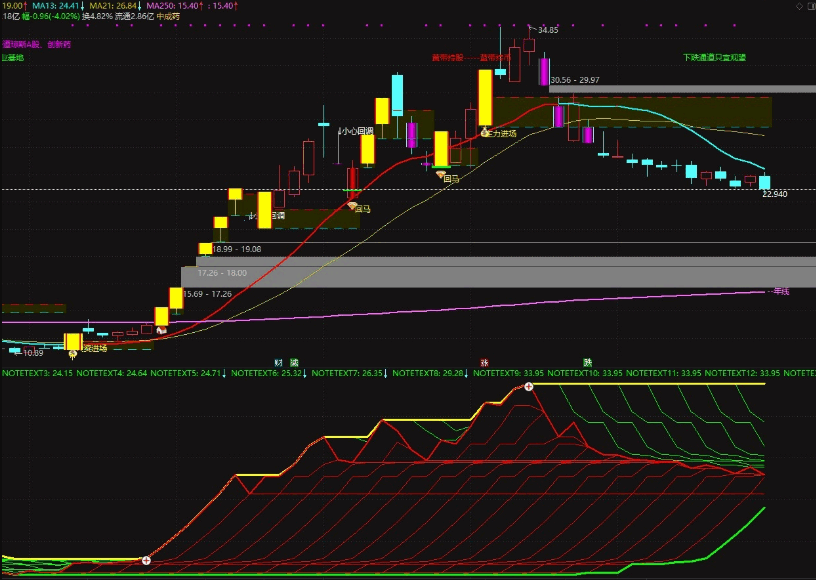Screen dimensions: 816x580
Task: Click the 30.56 - 29.97 gap label
Action: click(x=575, y=80)
